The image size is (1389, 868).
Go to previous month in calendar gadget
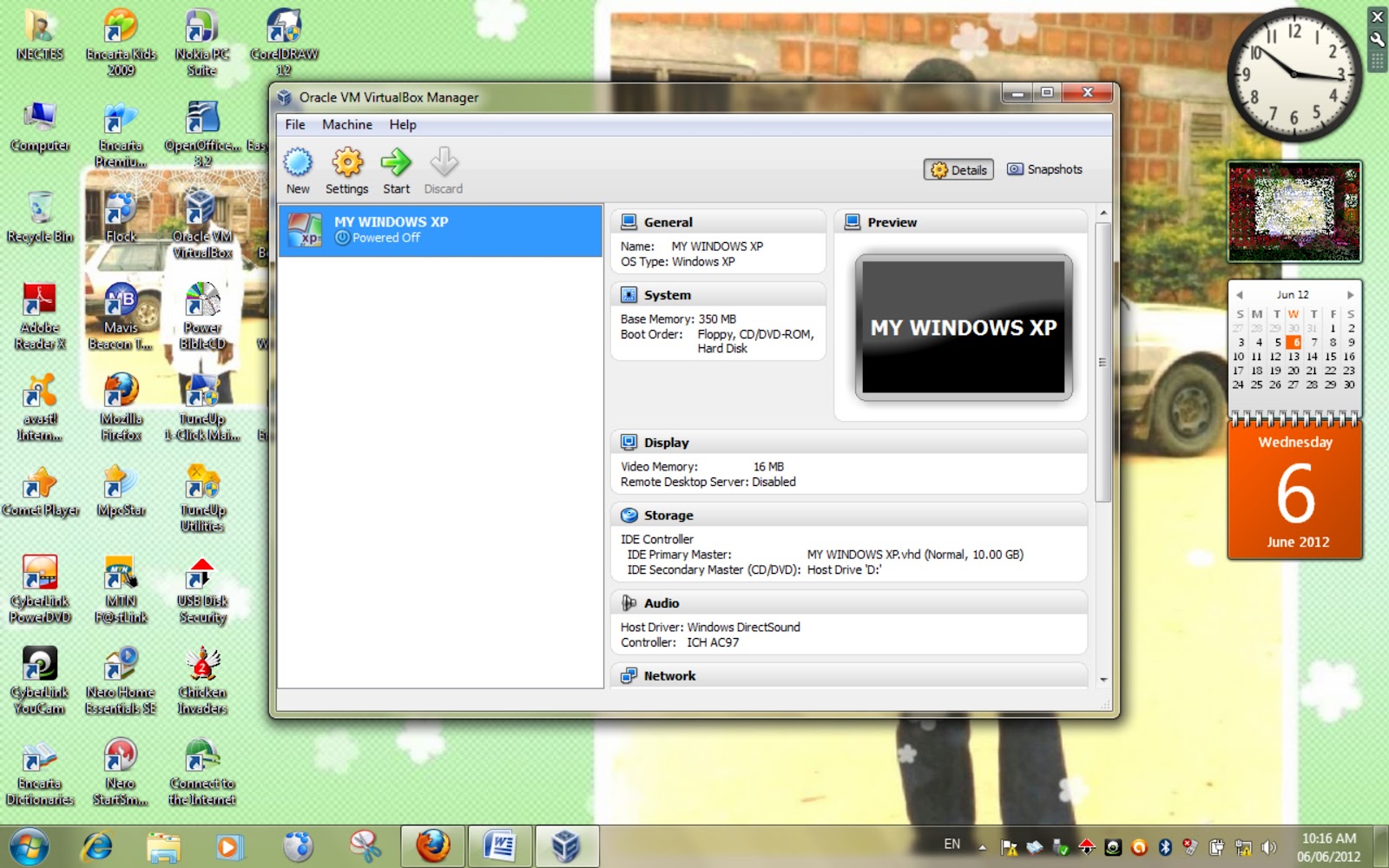[x=1239, y=294]
